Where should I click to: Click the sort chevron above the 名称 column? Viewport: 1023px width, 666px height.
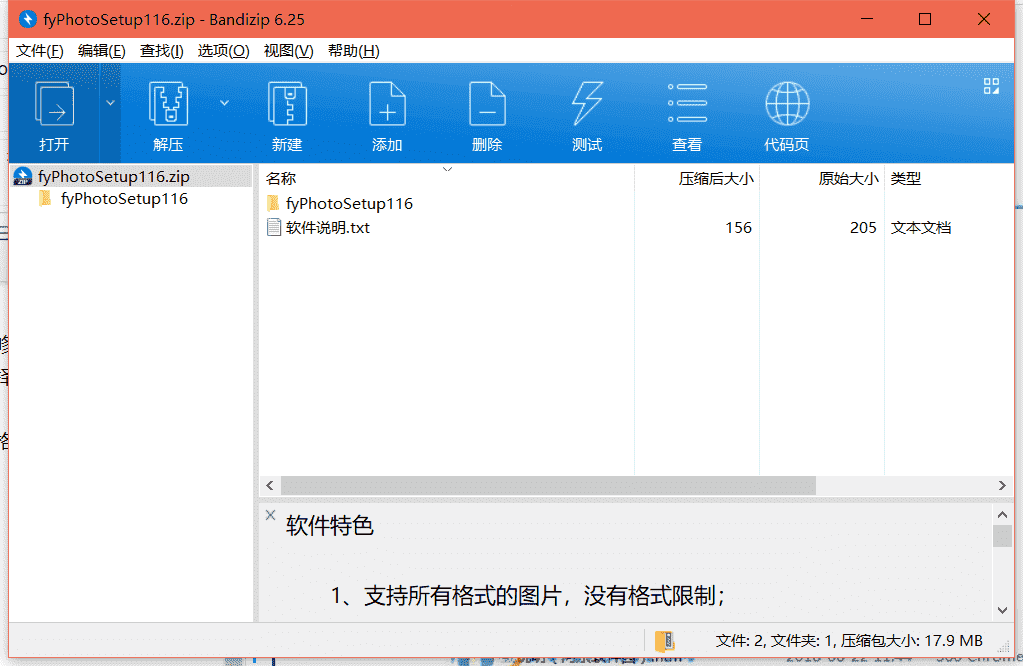pos(448,169)
